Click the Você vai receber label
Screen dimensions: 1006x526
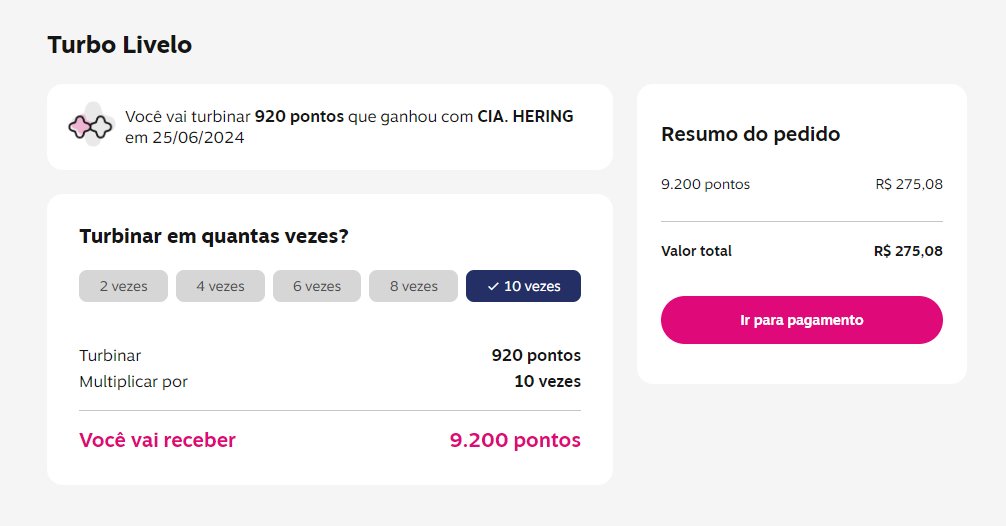[x=158, y=440]
